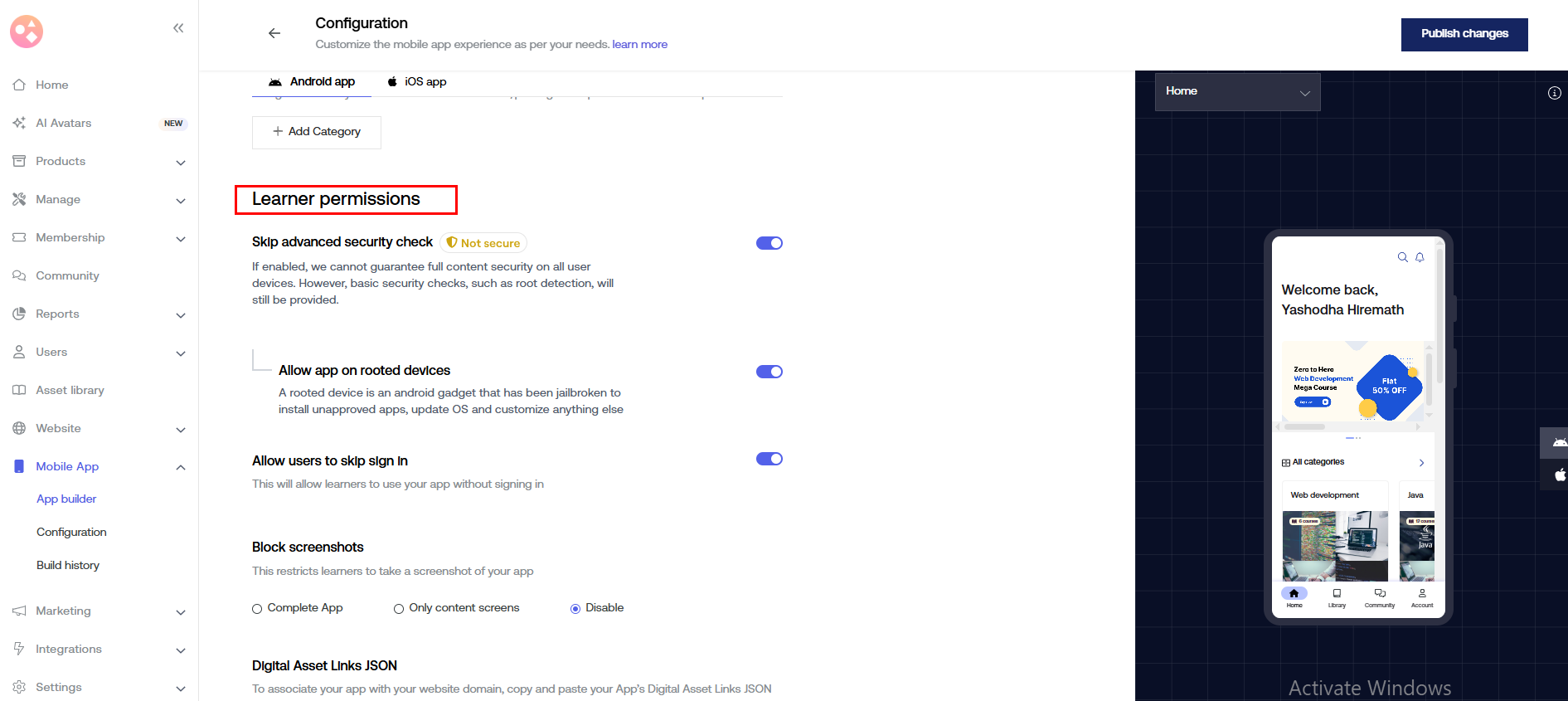Viewport: 1568px width, 701px height.
Task: Click the Add Category button
Action: (317, 132)
